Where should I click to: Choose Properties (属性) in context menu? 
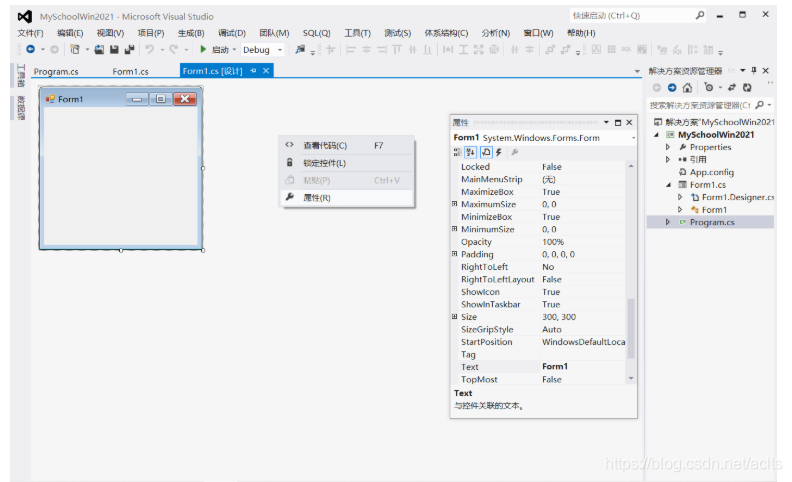pyautogui.click(x=347, y=198)
